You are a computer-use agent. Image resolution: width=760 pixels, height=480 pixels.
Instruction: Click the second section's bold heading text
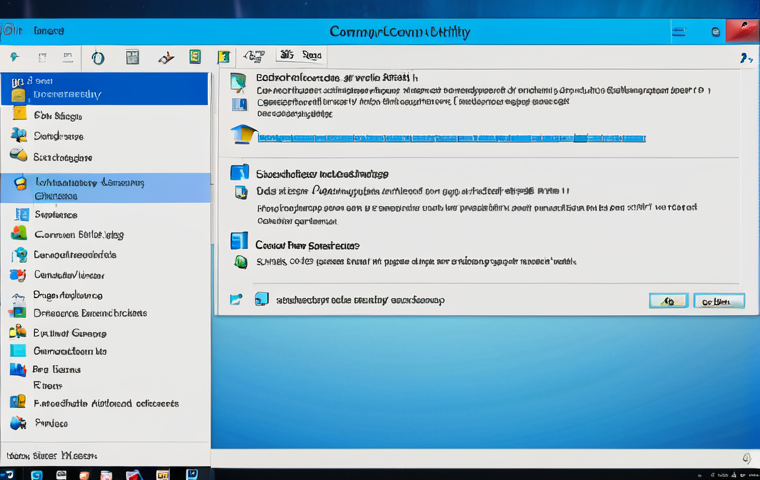coord(322,174)
